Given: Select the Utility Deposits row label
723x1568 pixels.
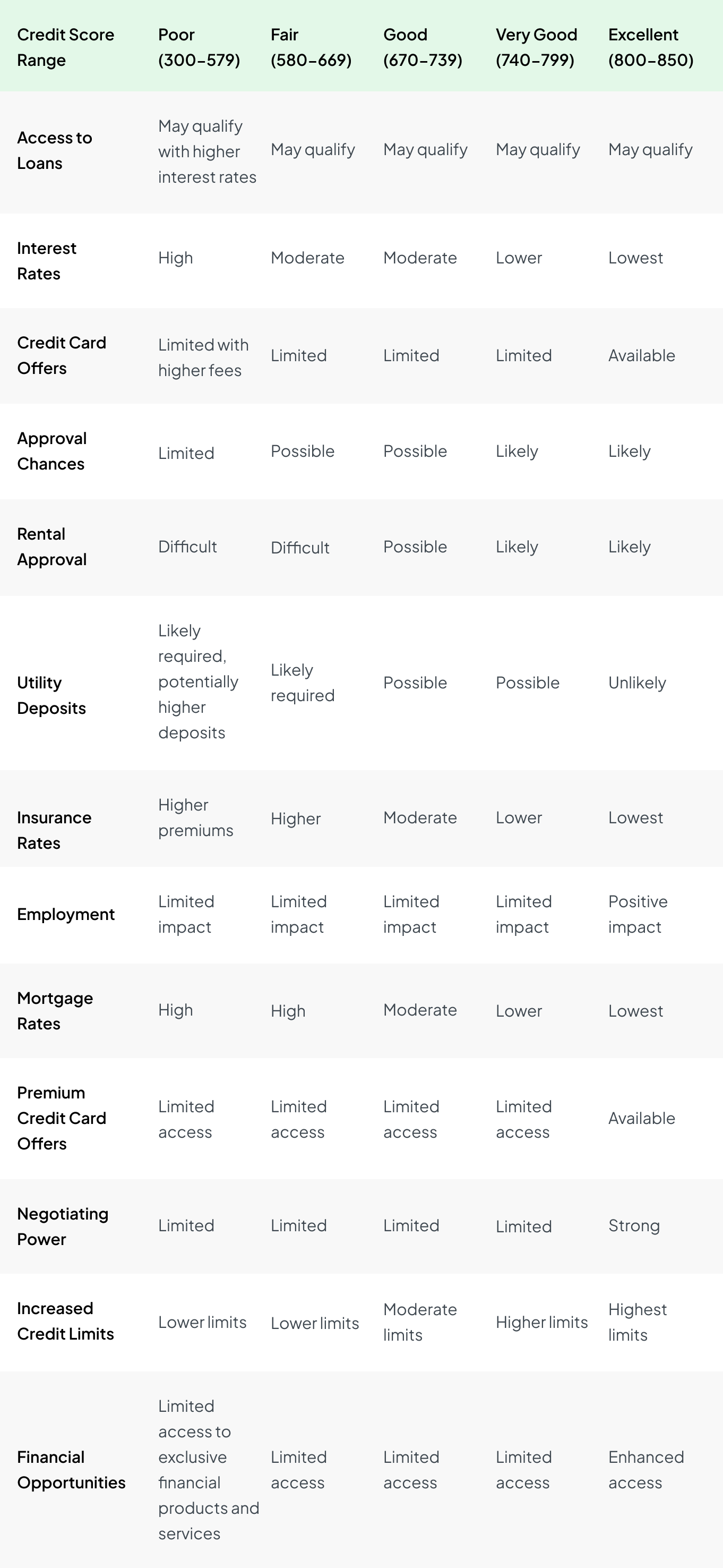Looking at the screenshot, I should pos(51,695).
